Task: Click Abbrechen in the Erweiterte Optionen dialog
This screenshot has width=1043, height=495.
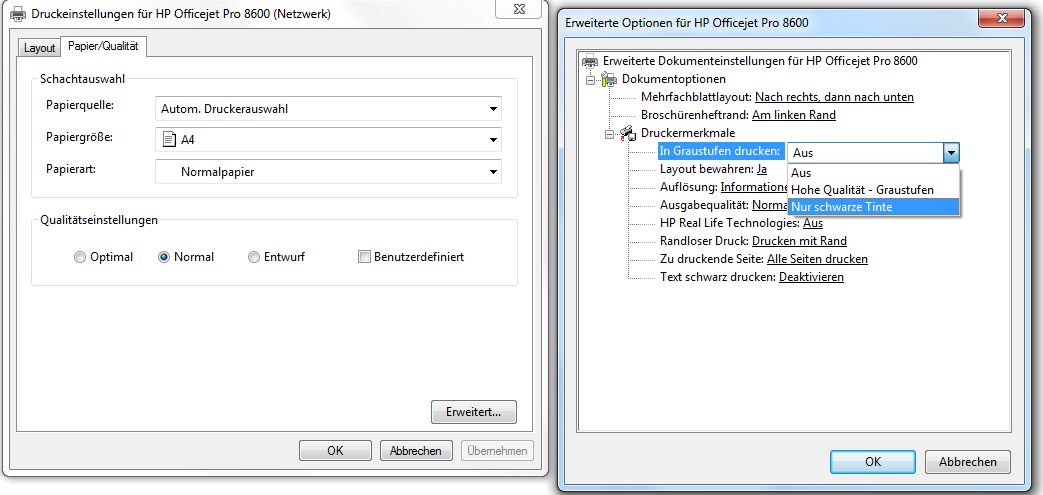Action: (968, 462)
